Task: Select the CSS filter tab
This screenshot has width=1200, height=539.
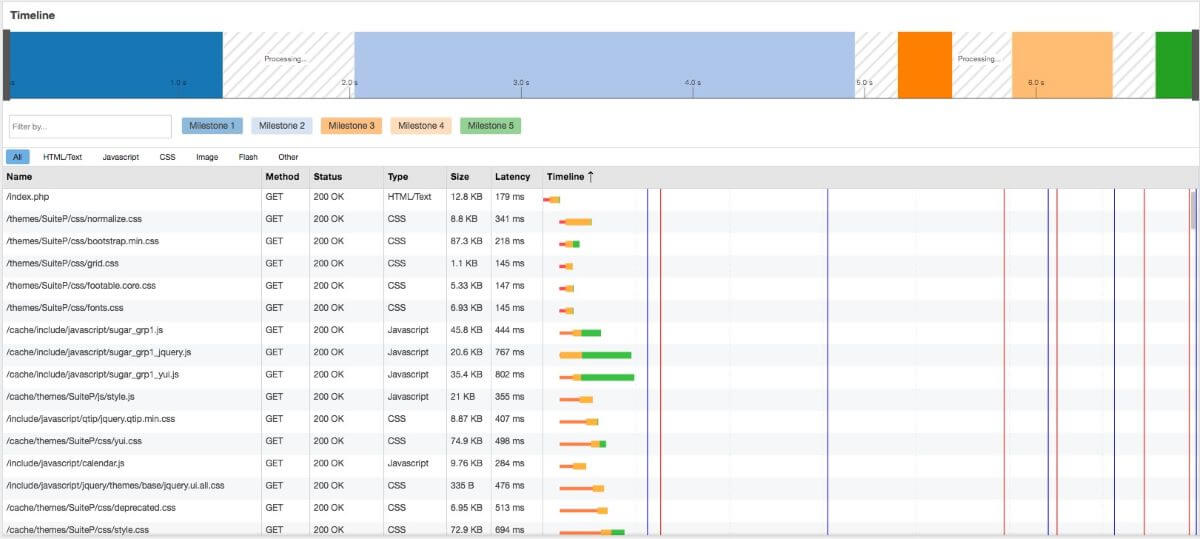Action: 168,157
